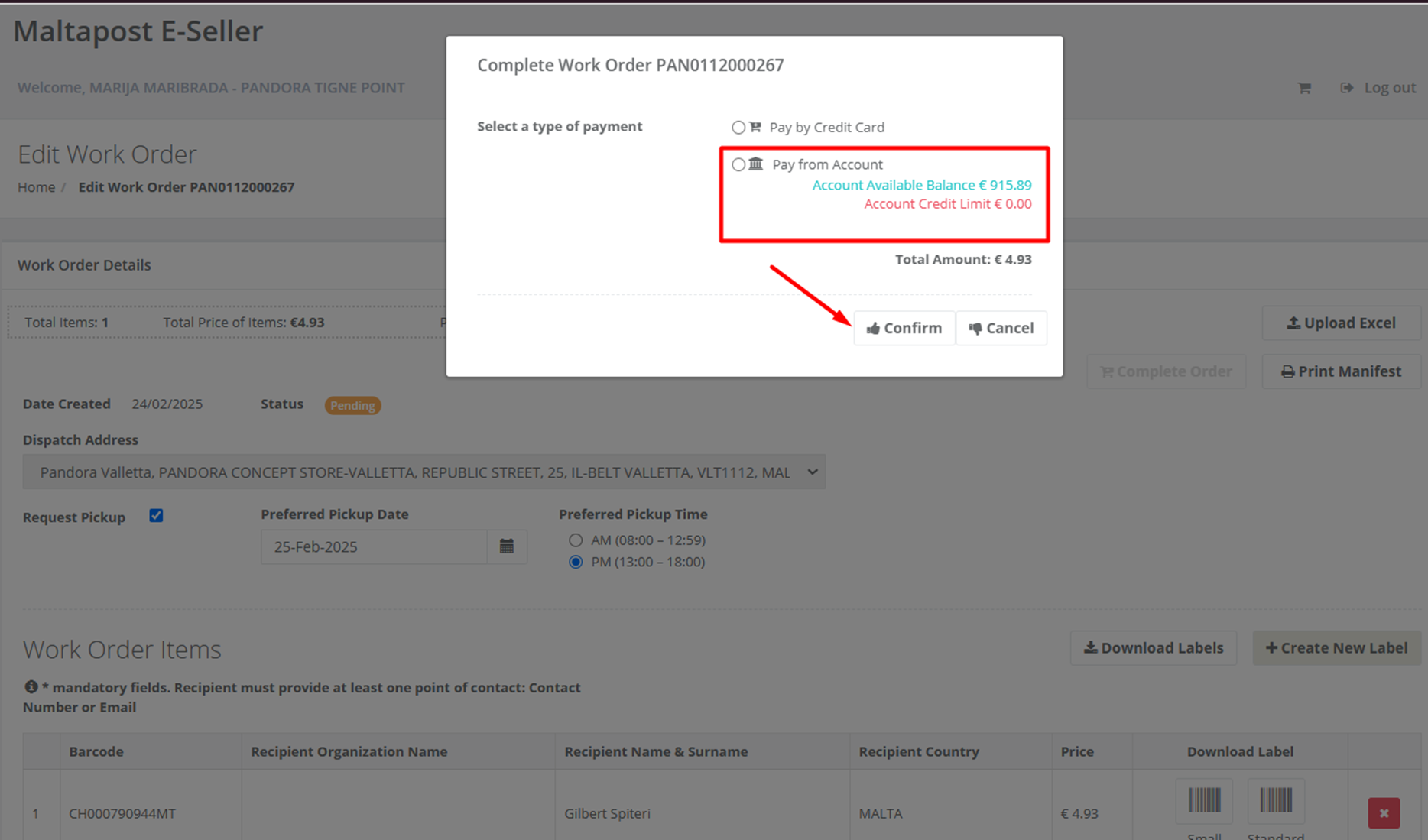Click recipient name Gilbert Spiteri

(x=607, y=813)
